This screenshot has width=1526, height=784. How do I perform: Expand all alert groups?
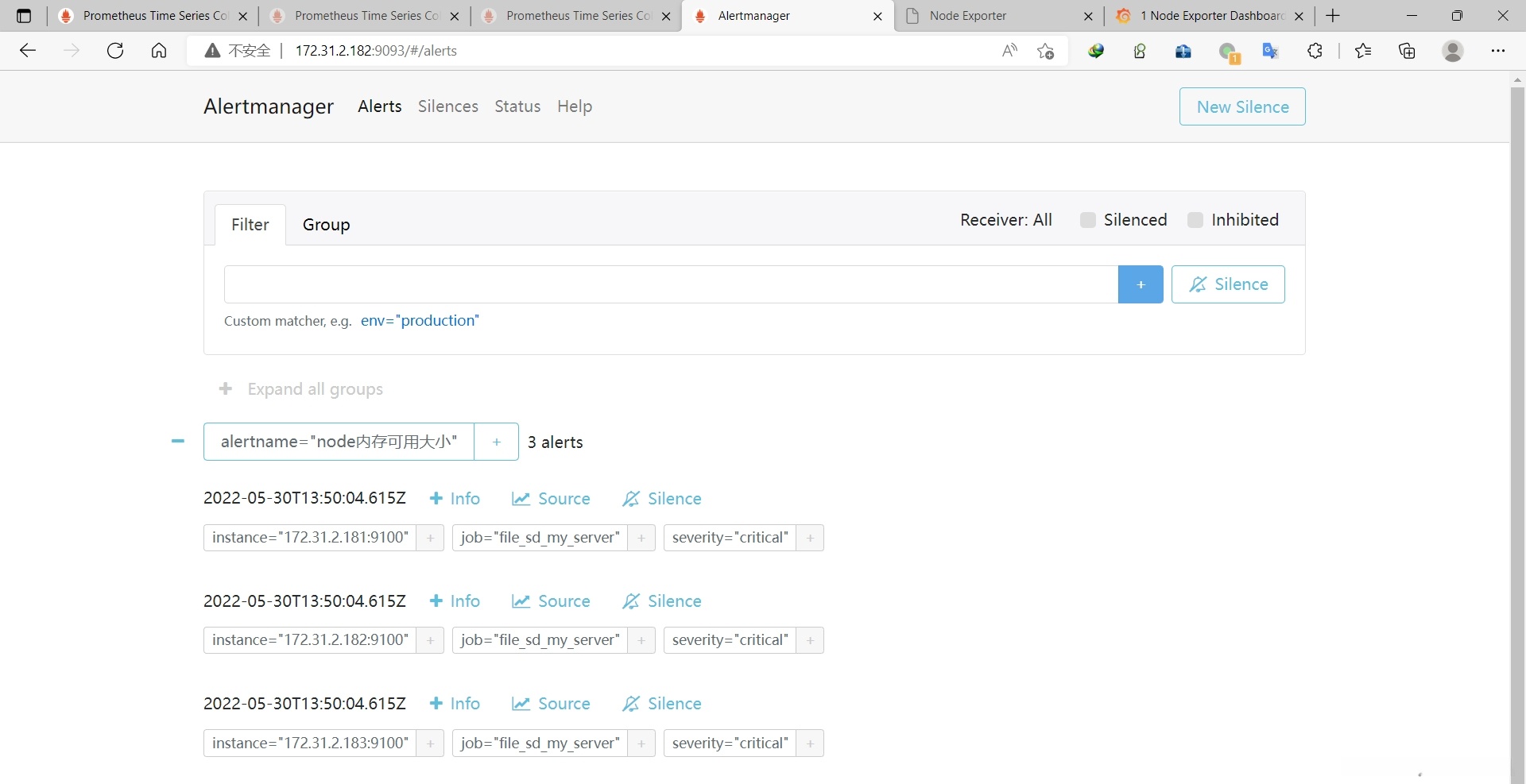[x=301, y=389]
